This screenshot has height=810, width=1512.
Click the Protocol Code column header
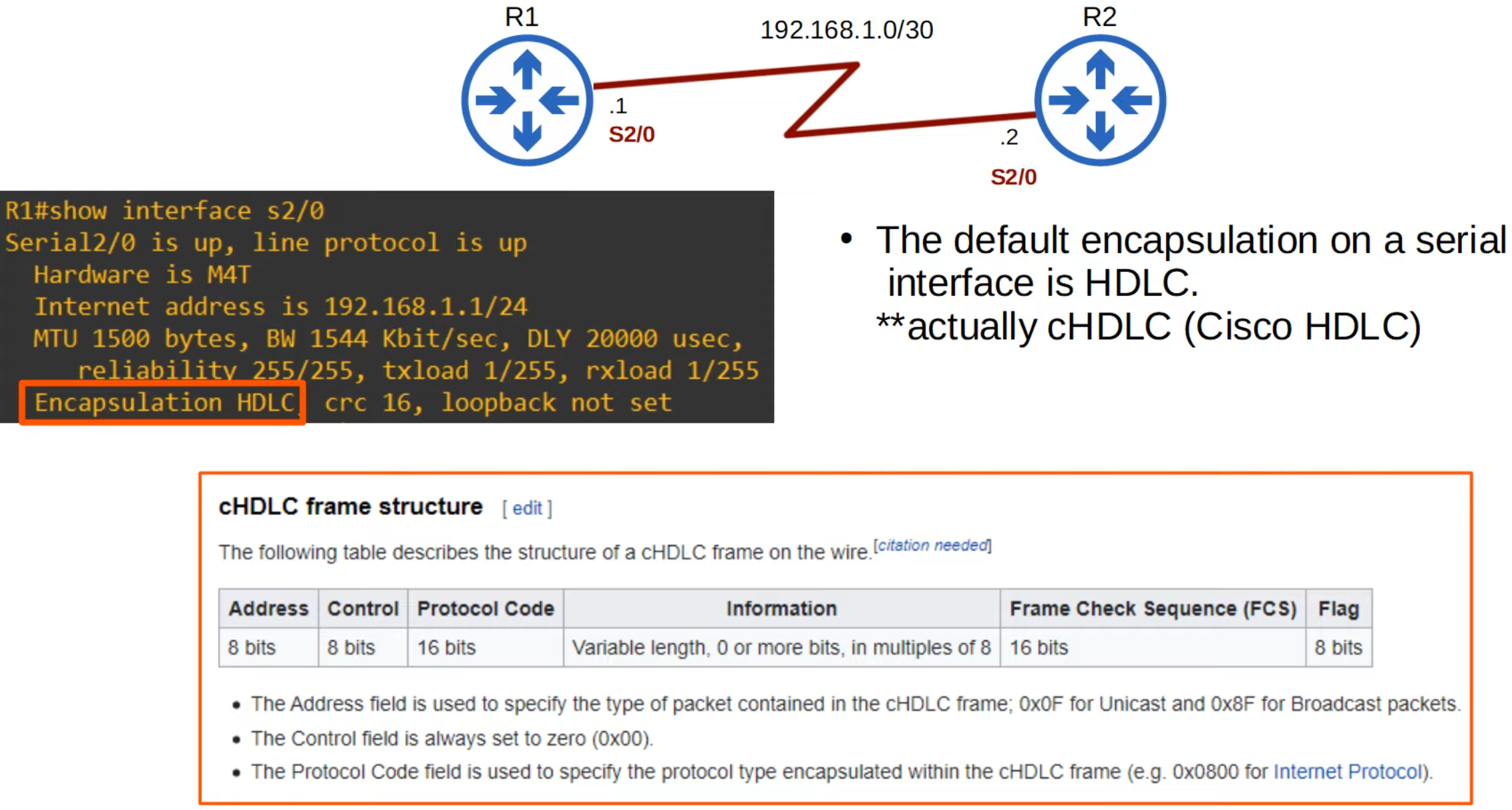pos(486,608)
